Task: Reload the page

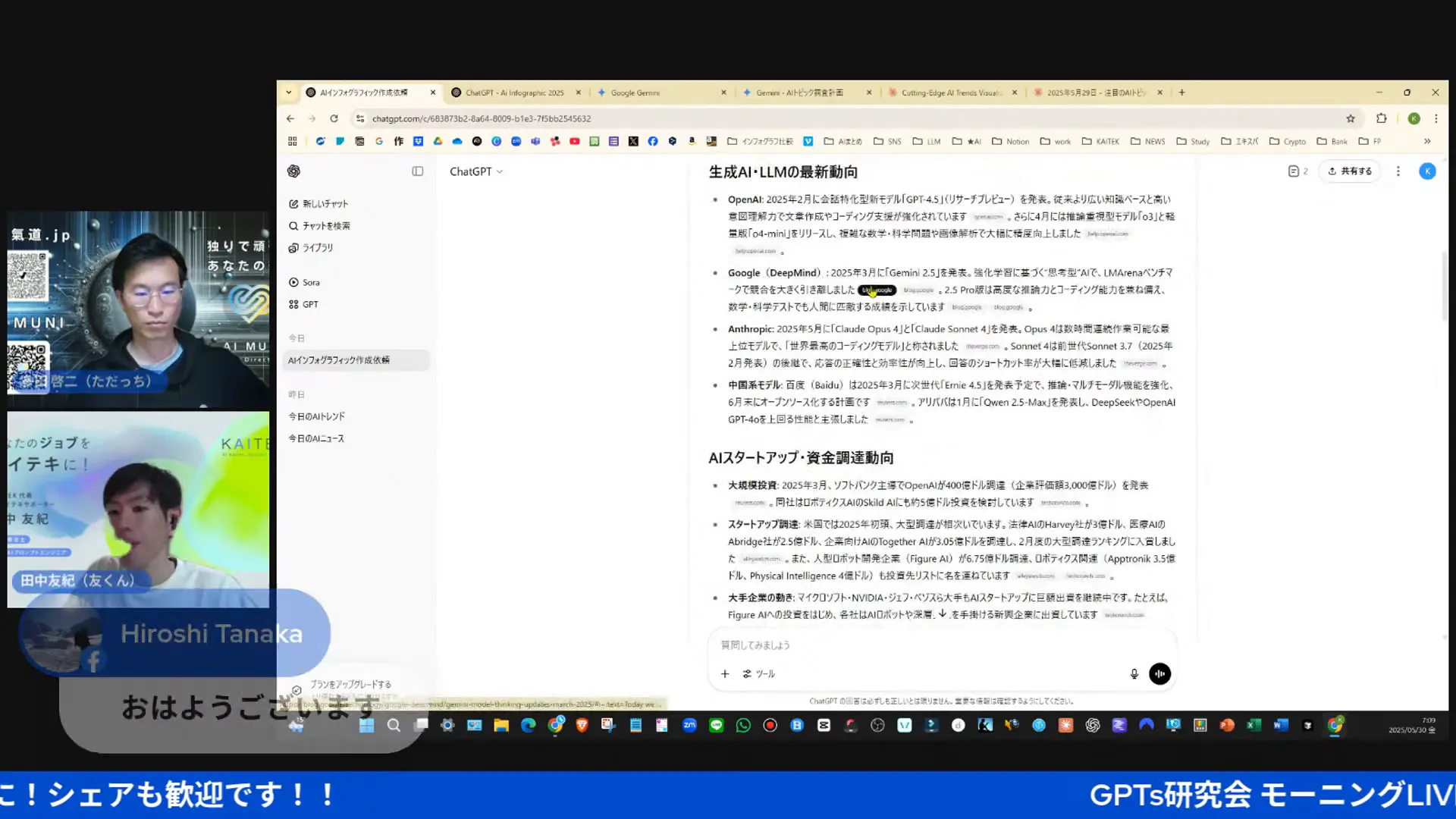Action: click(334, 119)
